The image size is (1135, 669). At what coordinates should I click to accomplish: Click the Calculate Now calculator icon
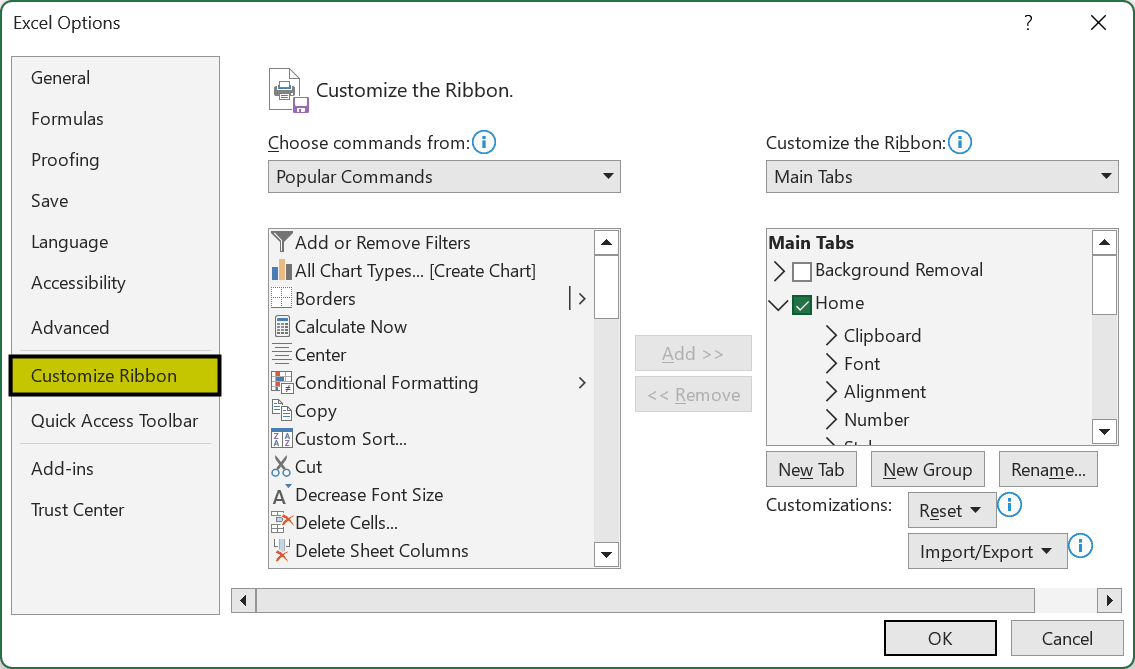pyautogui.click(x=281, y=327)
